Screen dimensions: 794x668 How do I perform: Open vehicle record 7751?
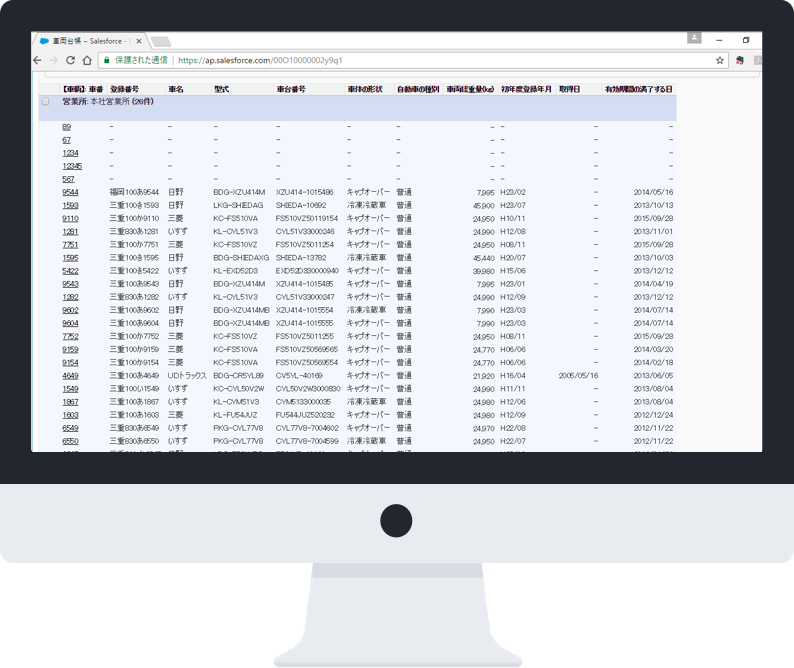[x=70, y=245]
